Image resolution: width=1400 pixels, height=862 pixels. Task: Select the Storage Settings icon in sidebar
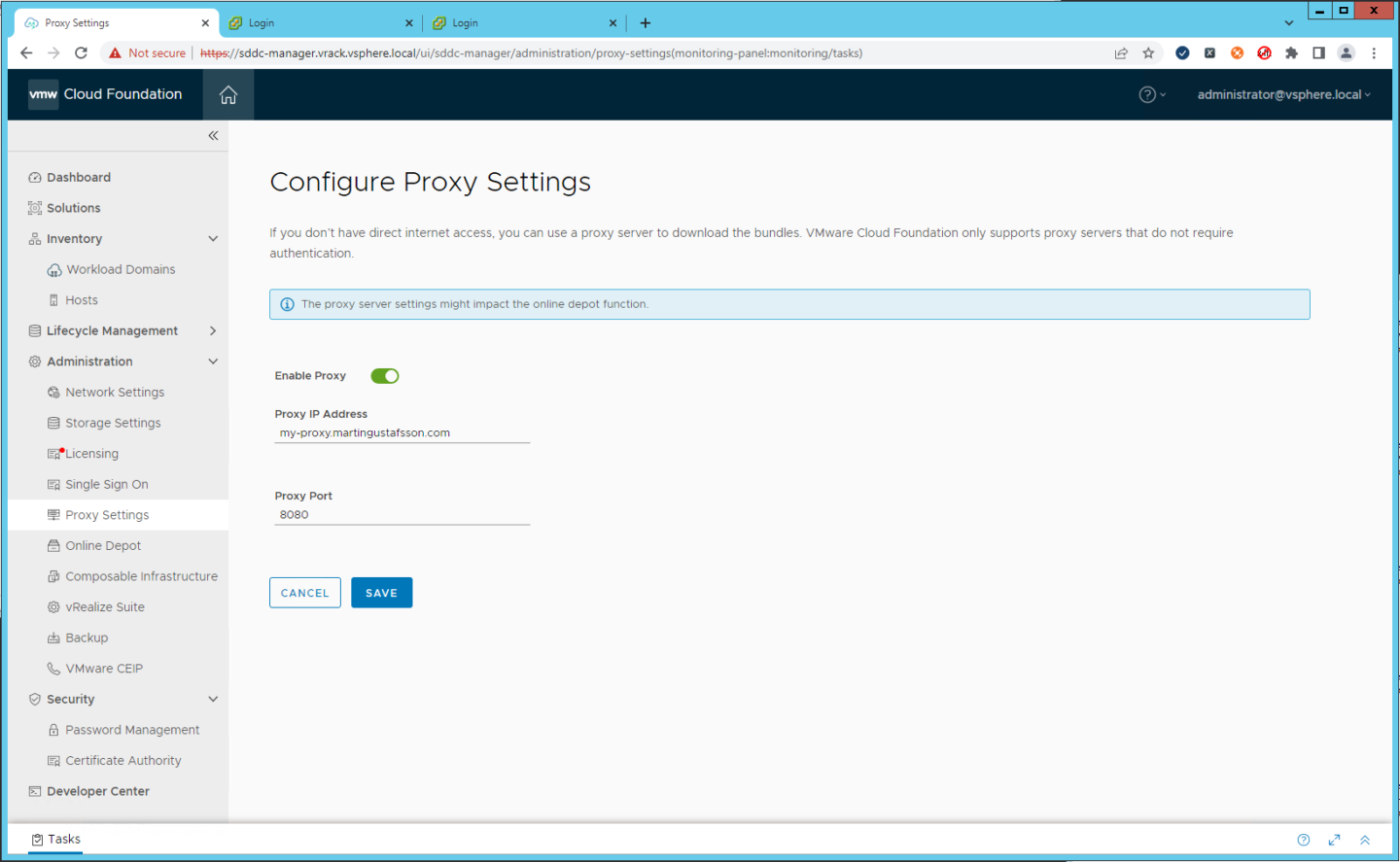pos(55,422)
